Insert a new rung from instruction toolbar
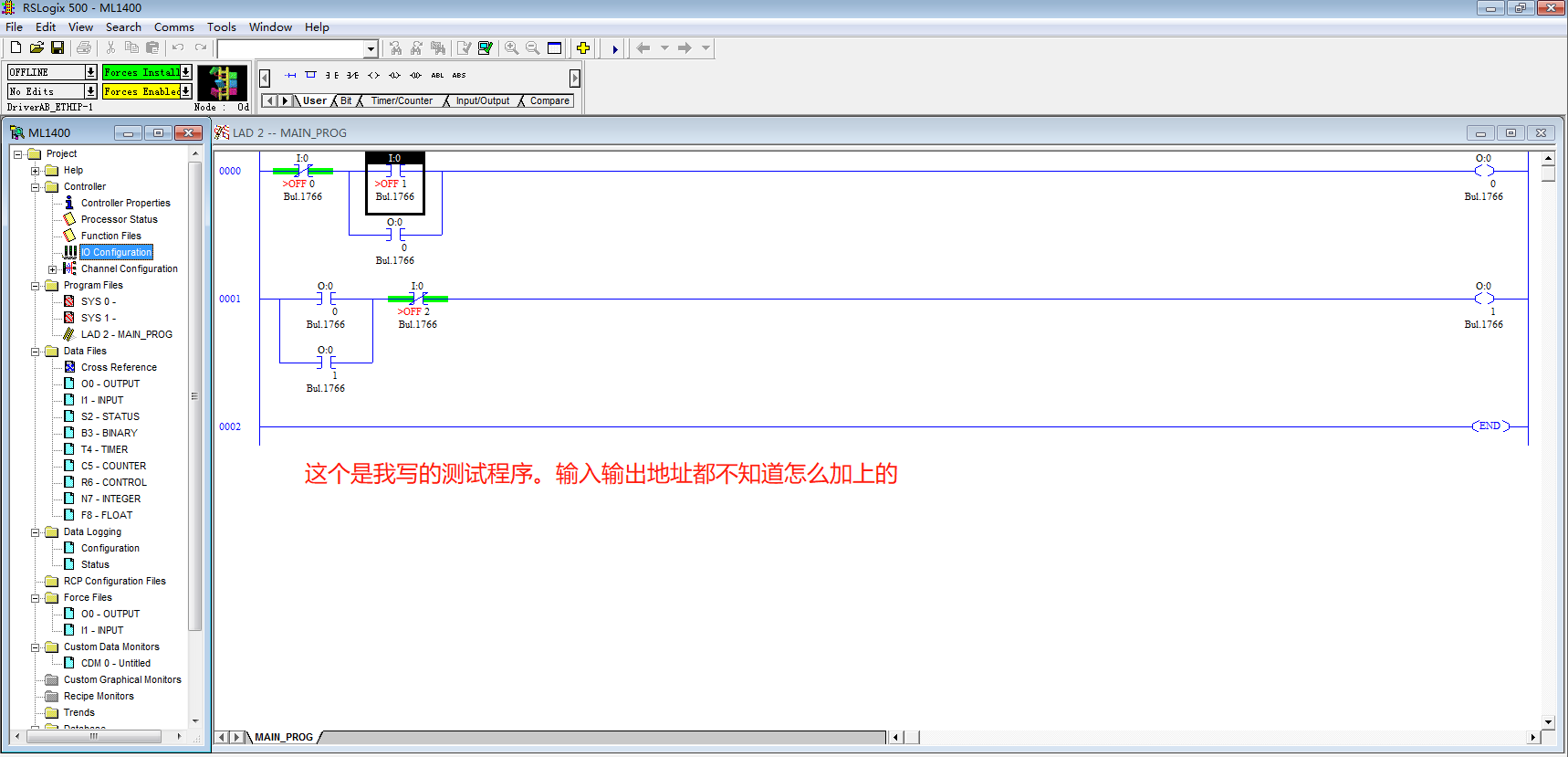1568x757 pixels. coord(290,76)
